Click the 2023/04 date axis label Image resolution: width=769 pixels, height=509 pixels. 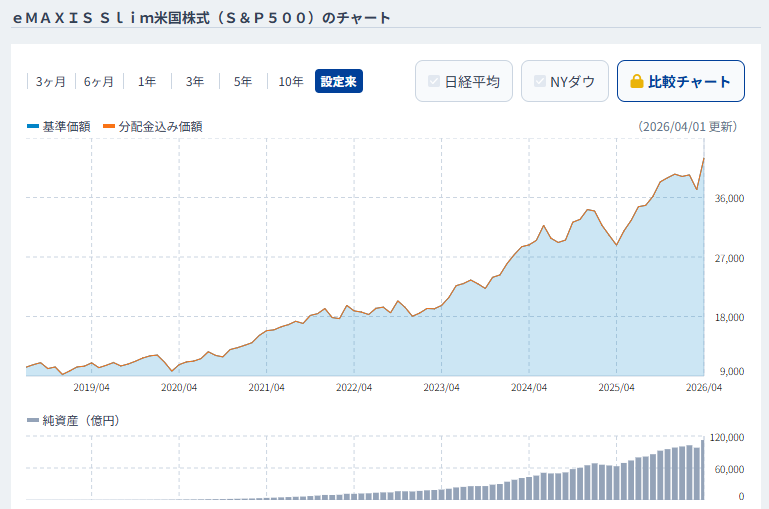pyautogui.click(x=441, y=387)
